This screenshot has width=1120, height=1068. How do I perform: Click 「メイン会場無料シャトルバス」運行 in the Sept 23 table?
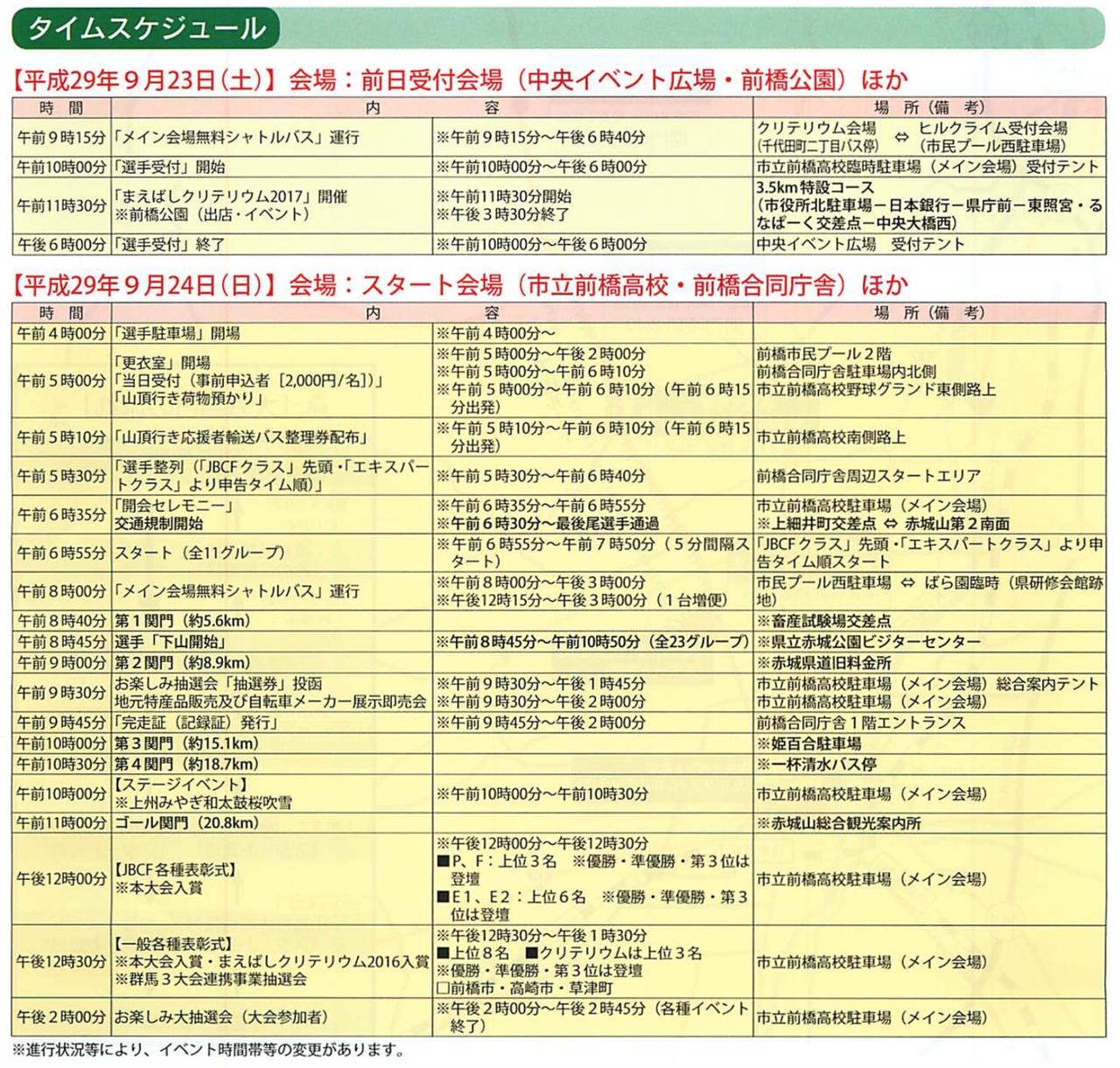[236, 137]
